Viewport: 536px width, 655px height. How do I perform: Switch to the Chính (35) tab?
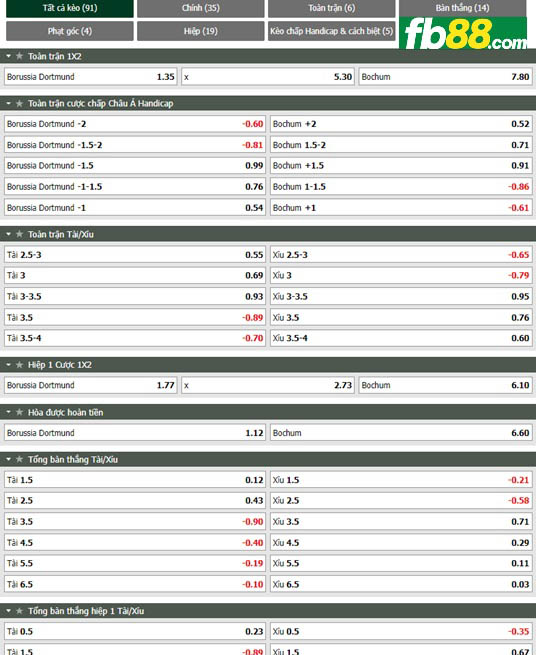click(201, 8)
